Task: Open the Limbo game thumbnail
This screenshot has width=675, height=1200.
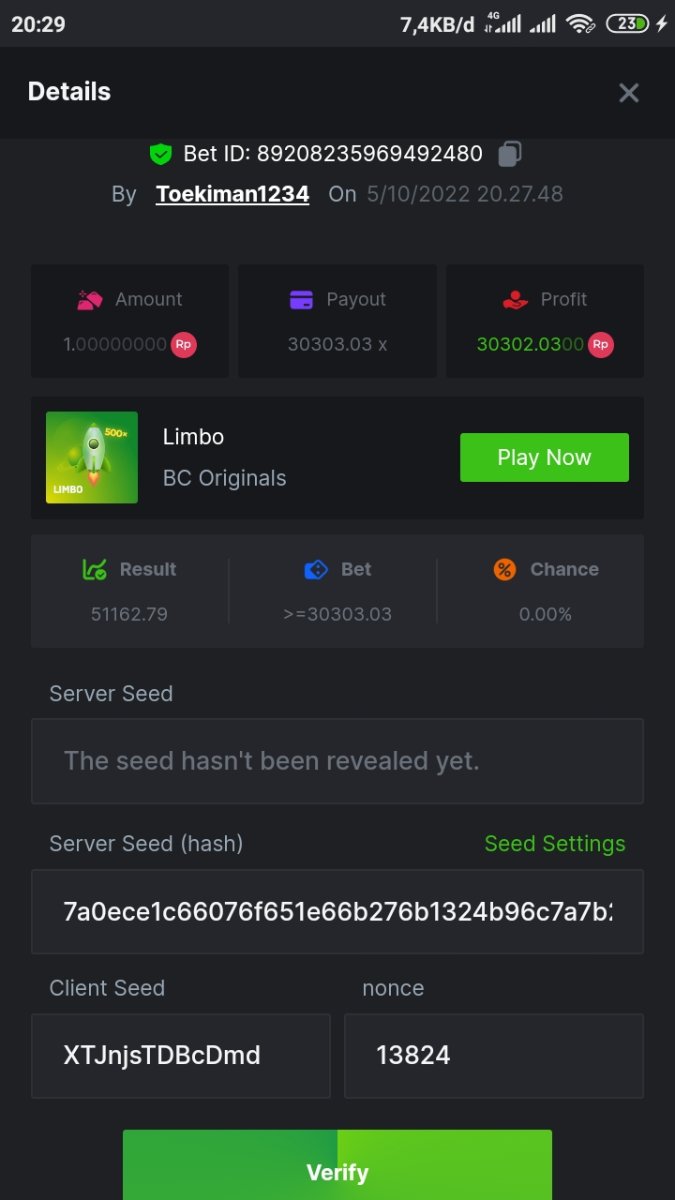Action: click(x=92, y=457)
